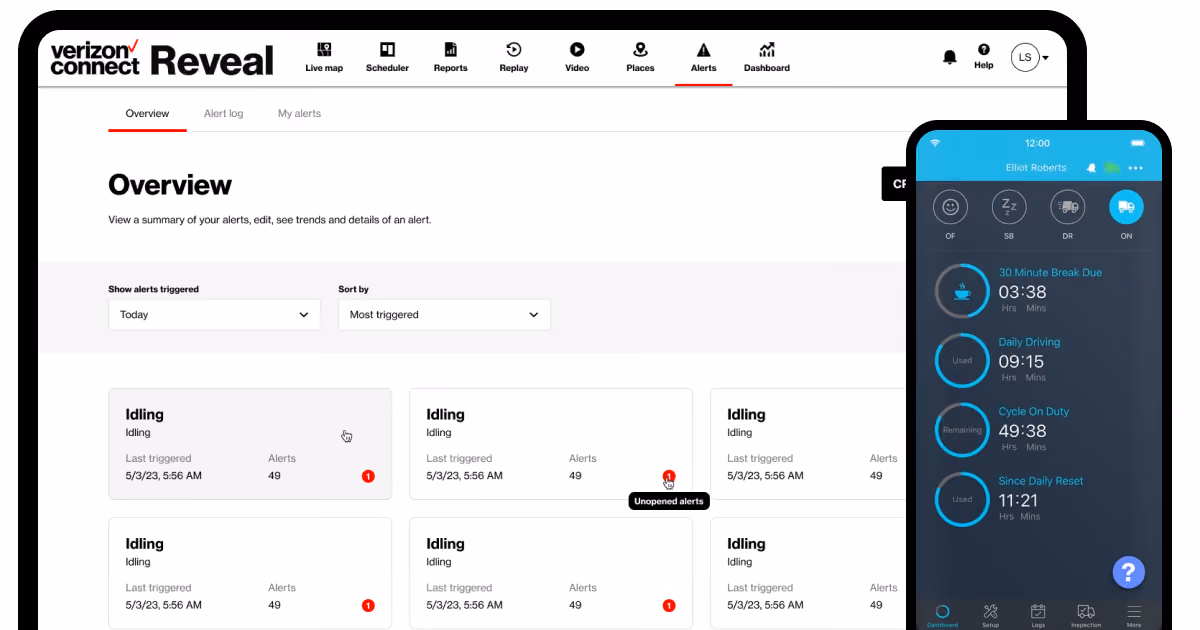Navigate to Places
The width and height of the screenshot is (1200, 630).
pyautogui.click(x=640, y=57)
